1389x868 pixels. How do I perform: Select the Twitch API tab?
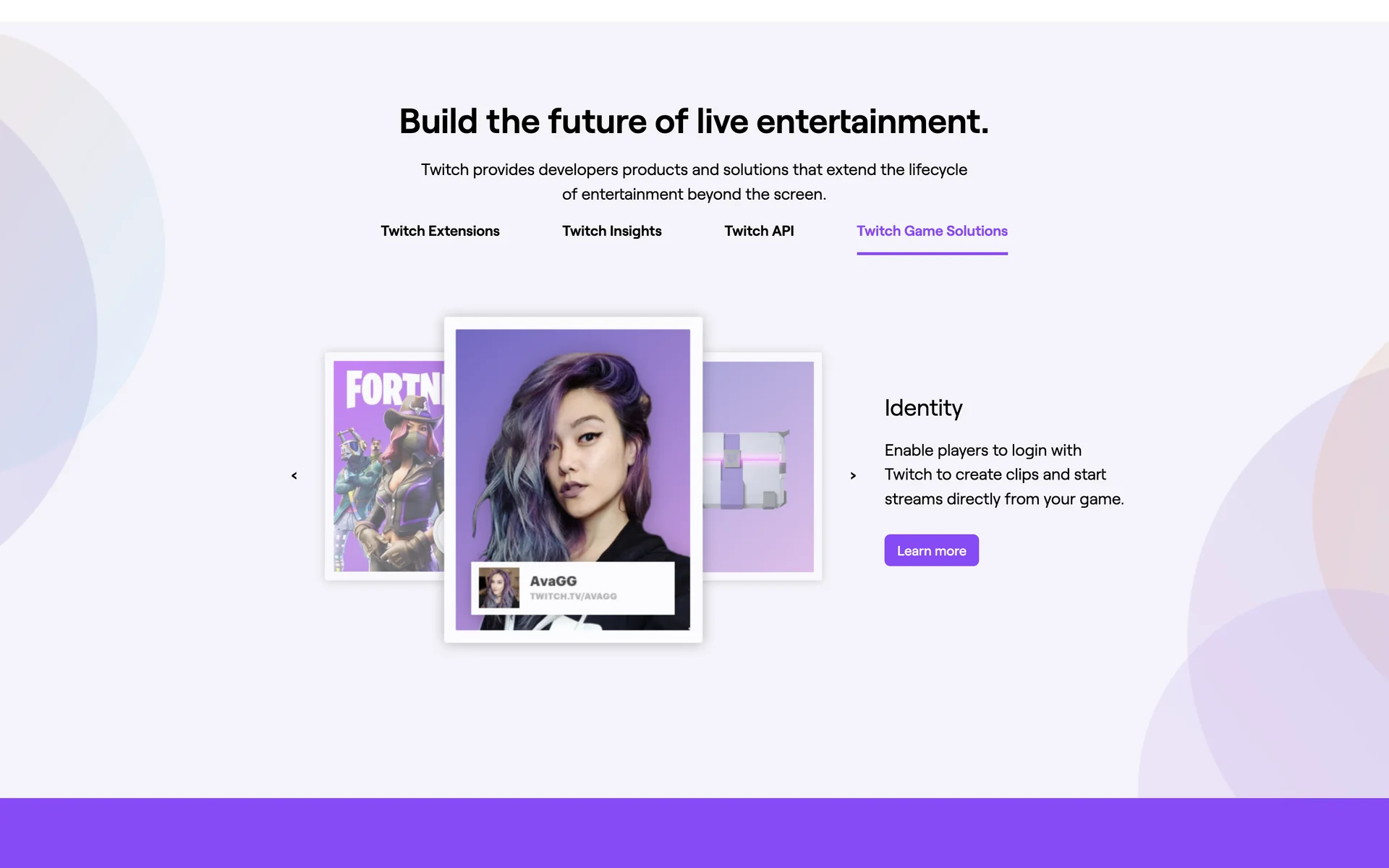[759, 231]
